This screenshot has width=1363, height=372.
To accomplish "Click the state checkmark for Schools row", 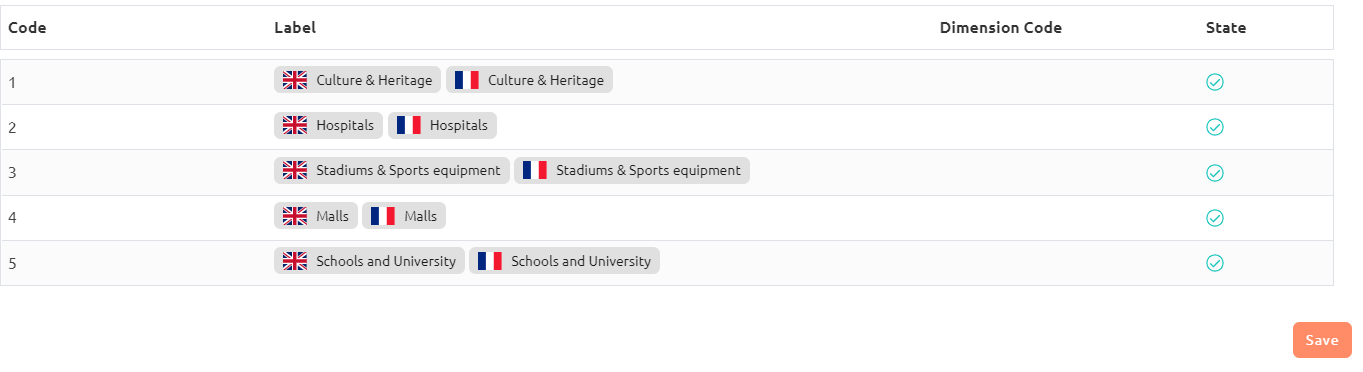I will coord(1215,263).
